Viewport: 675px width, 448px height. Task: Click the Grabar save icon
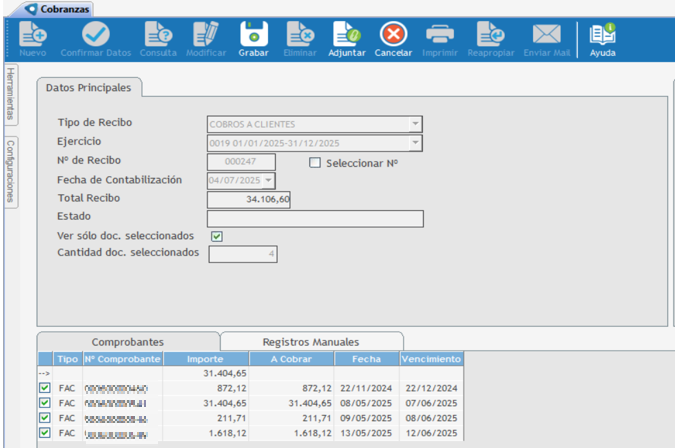[x=253, y=35]
